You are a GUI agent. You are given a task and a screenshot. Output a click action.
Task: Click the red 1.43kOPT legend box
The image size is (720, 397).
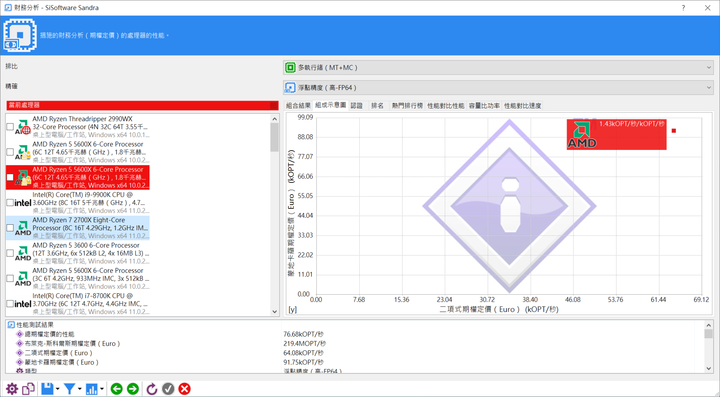point(616,134)
